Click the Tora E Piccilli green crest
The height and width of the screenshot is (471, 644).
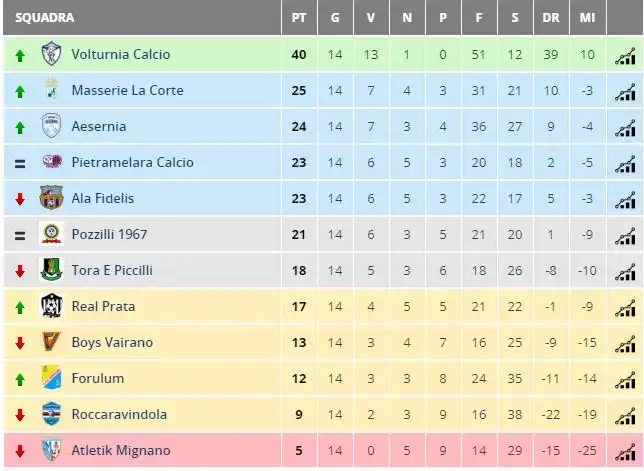51,270
